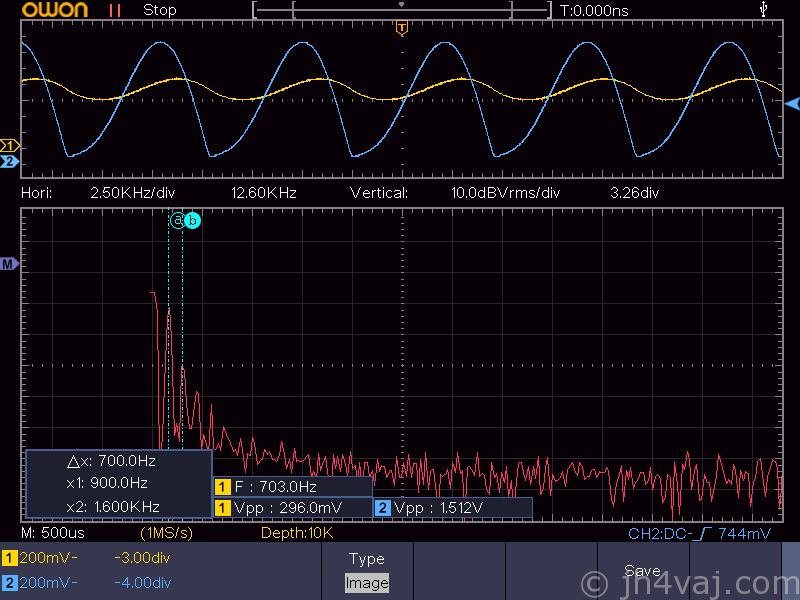Click yellow 1 channel badge in bottom bar
Screen dimensions: 800x600
pyautogui.click(x=9, y=558)
